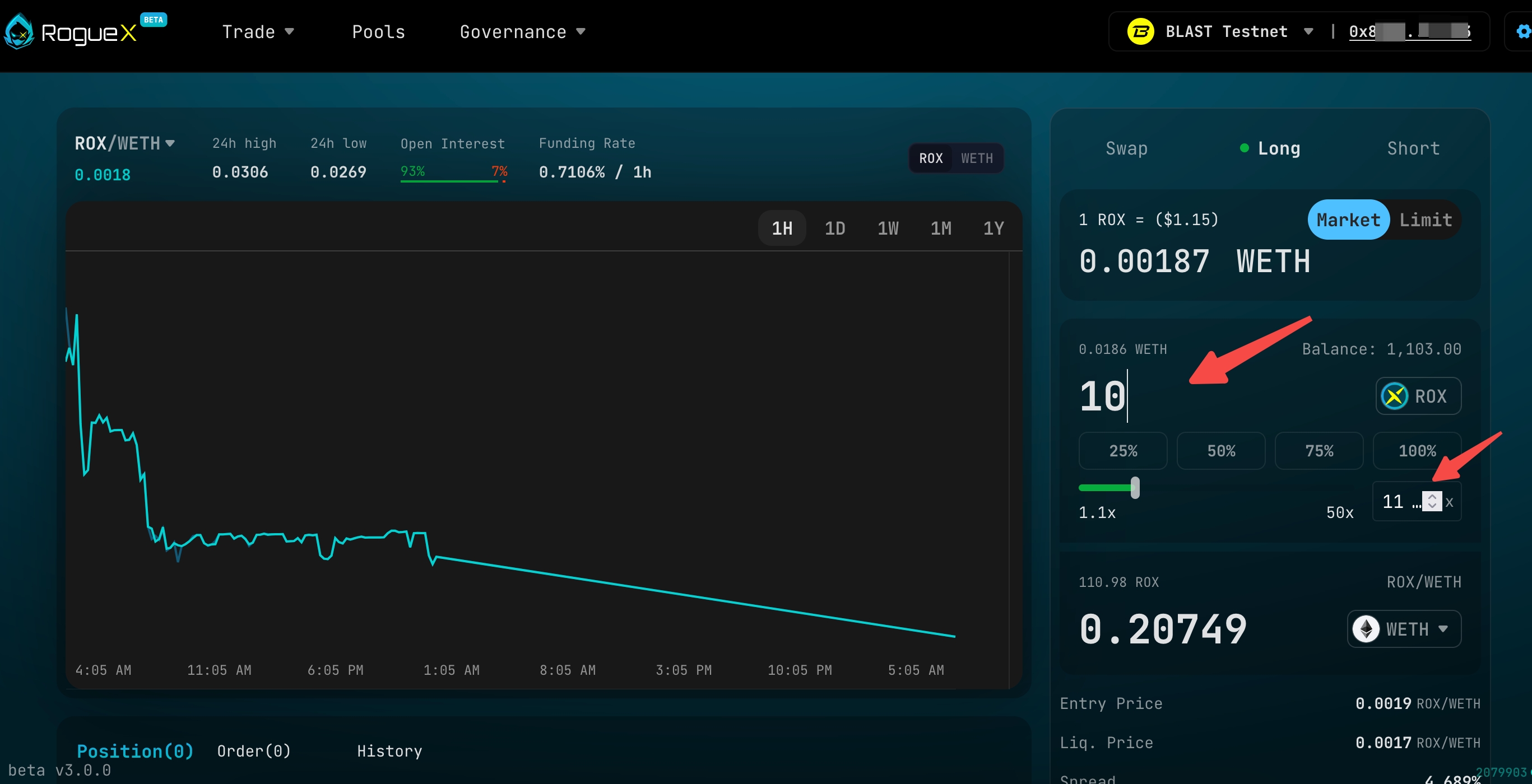
Task: Select the 1D chart timeframe
Action: pyautogui.click(x=834, y=228)
